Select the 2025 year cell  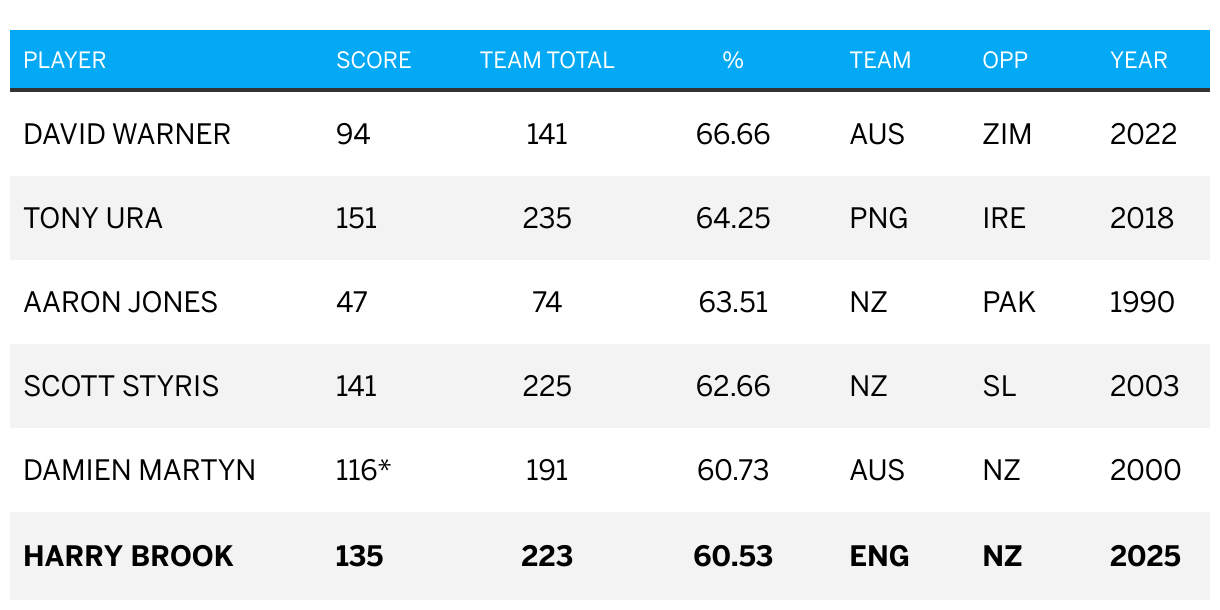tap(1145, 556)
